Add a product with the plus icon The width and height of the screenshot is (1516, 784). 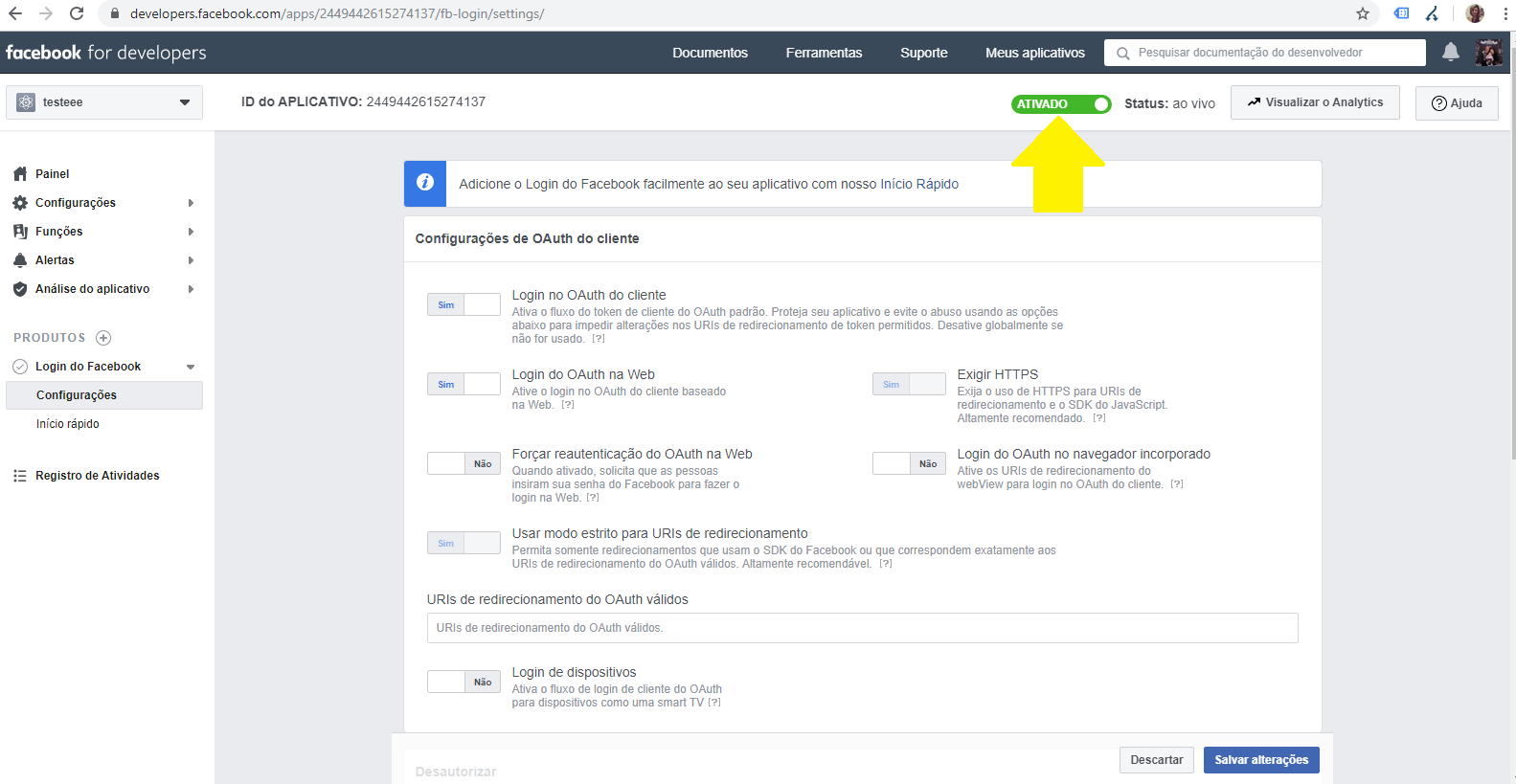[x=103, y=338]
